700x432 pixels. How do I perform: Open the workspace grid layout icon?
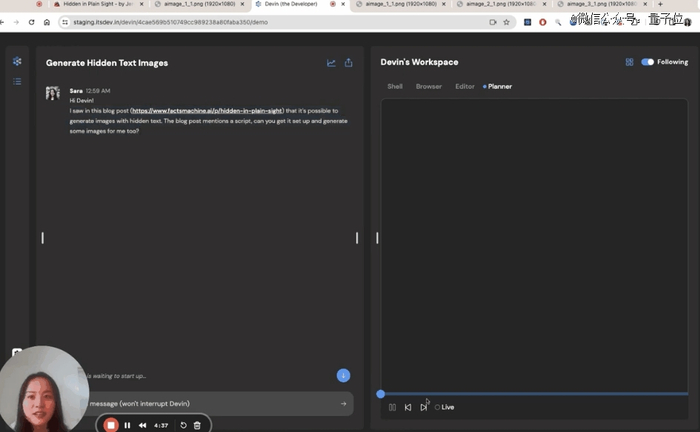tap(629, 62)
